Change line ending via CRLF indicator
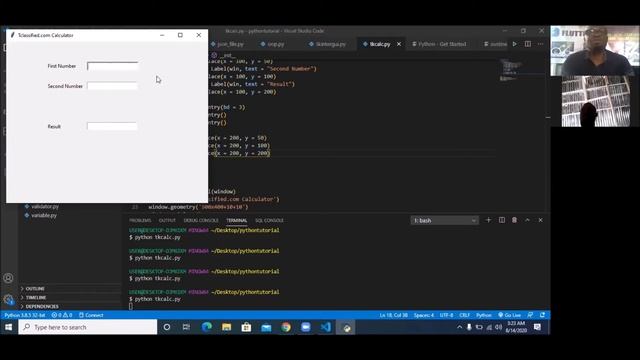 pos(464,315)
